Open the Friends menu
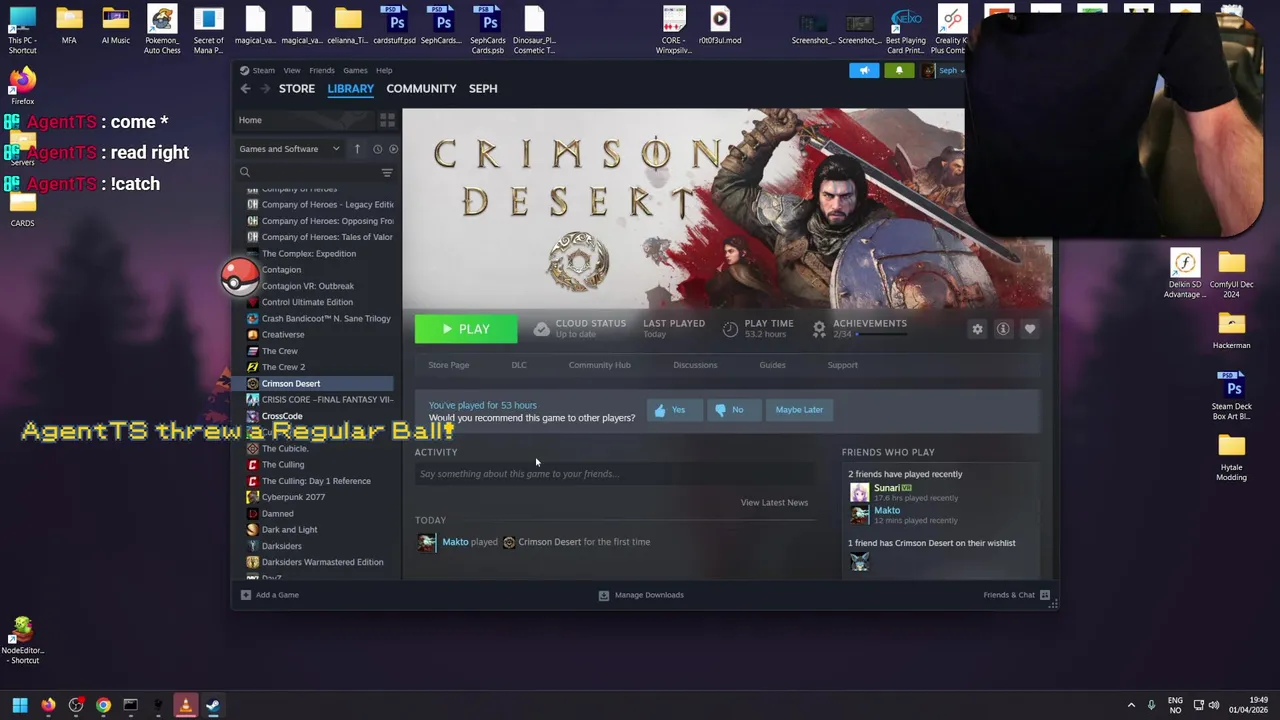Screen dimensions: 1280x720 coord(322,70)
